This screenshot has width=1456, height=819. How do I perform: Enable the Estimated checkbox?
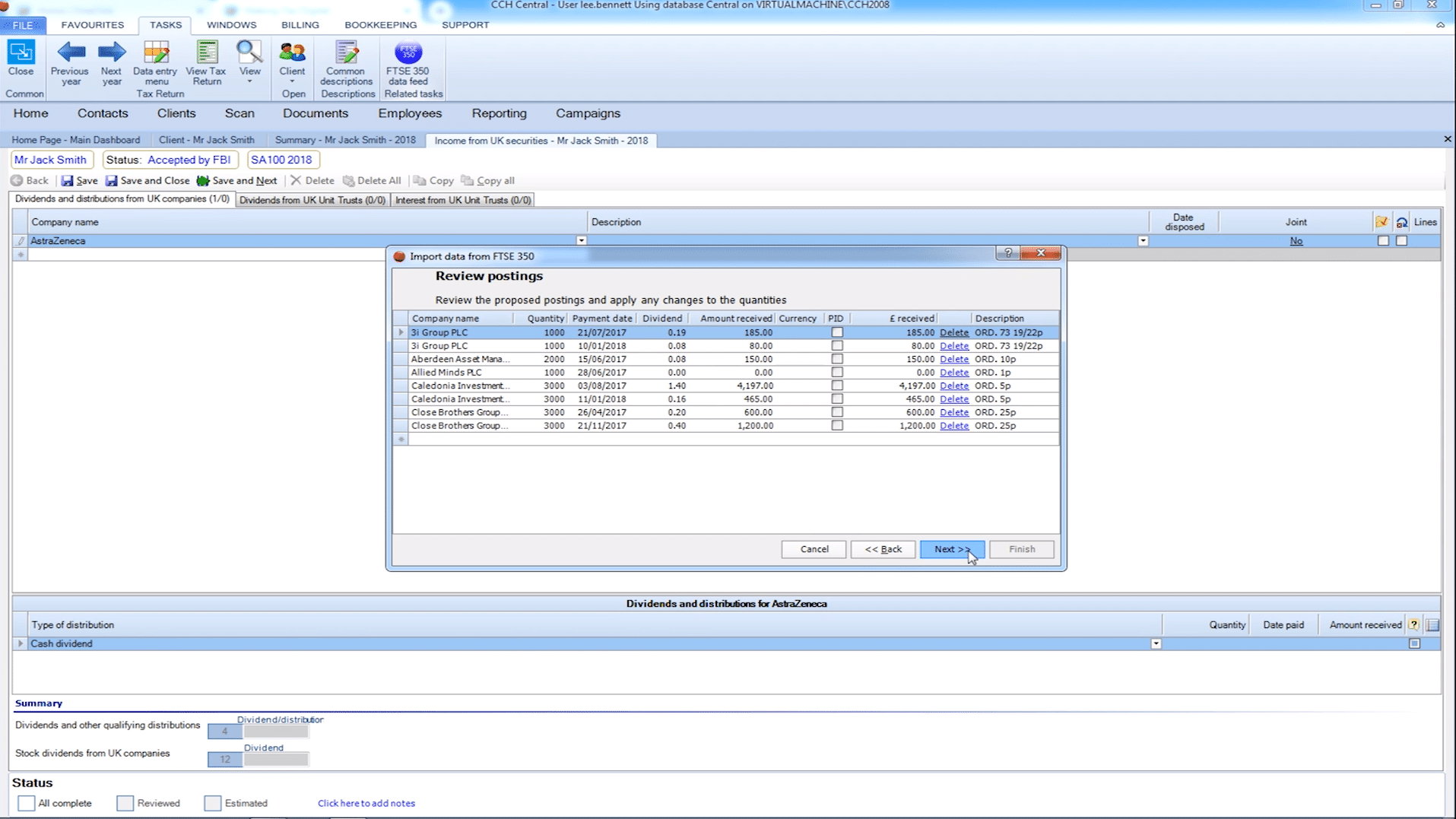[x=213, y=803]
